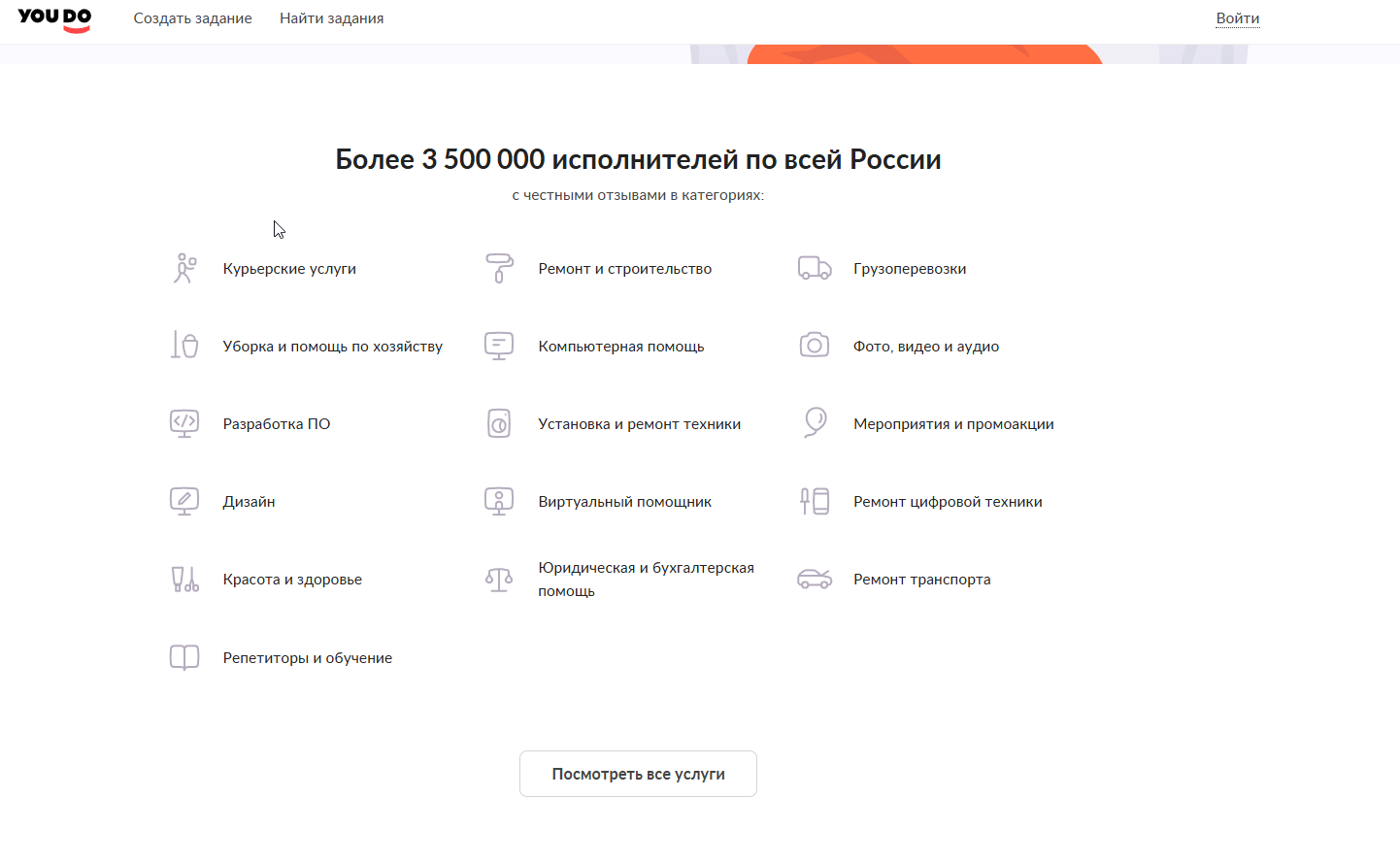1400x864 pixels.
Task: Click subtitle с честными отзывами в категориях
Action: 638,195
